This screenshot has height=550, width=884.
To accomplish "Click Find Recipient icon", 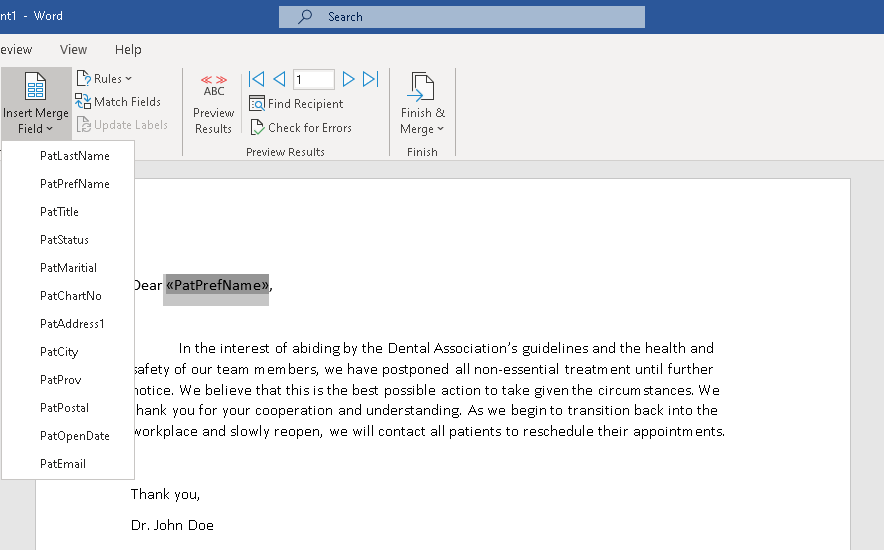I will pyautogui.click(x=257, y=104).
